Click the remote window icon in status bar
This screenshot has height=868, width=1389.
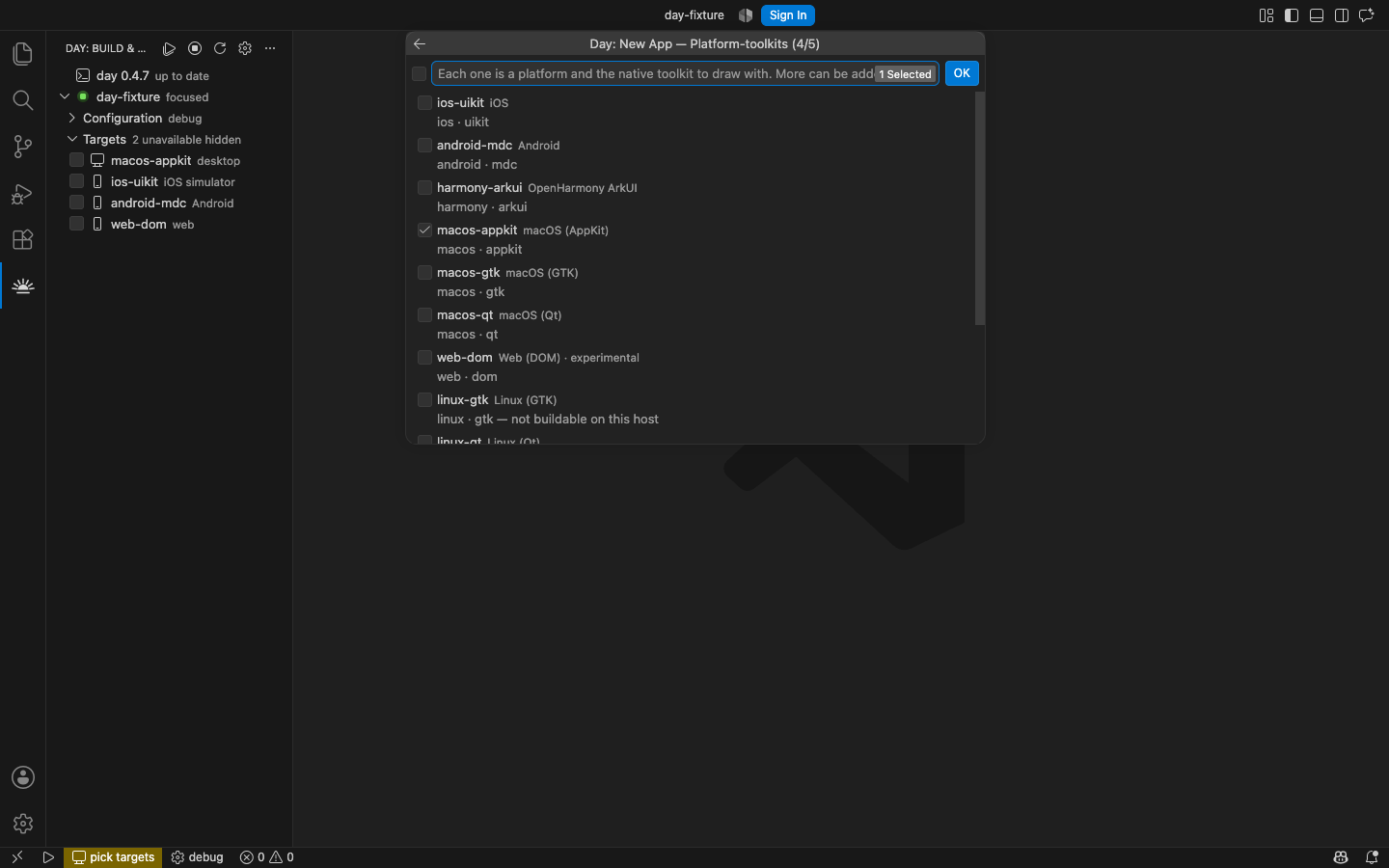coord(16,857)
